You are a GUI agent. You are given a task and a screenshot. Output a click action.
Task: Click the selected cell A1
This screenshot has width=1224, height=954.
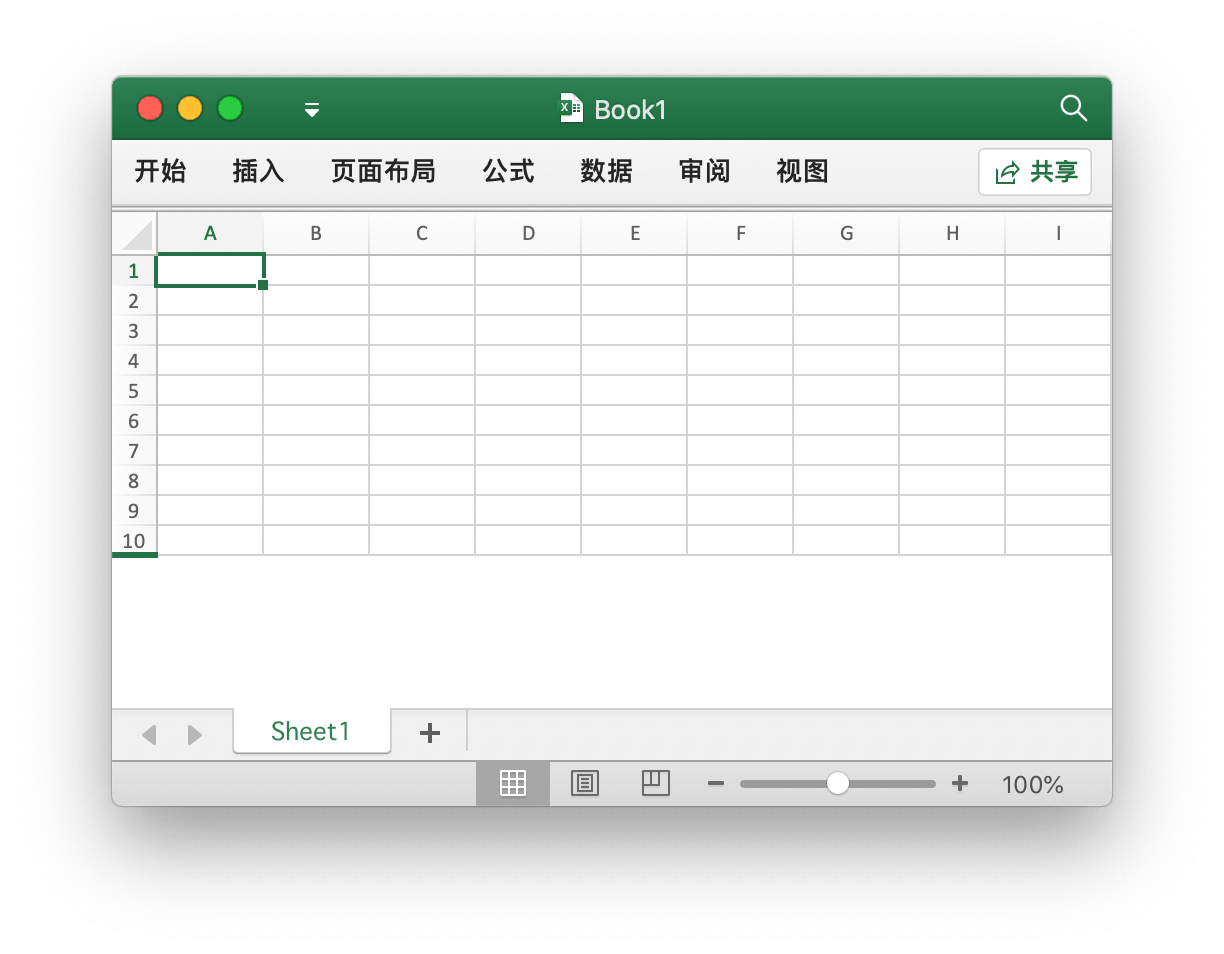click(210, 270)
